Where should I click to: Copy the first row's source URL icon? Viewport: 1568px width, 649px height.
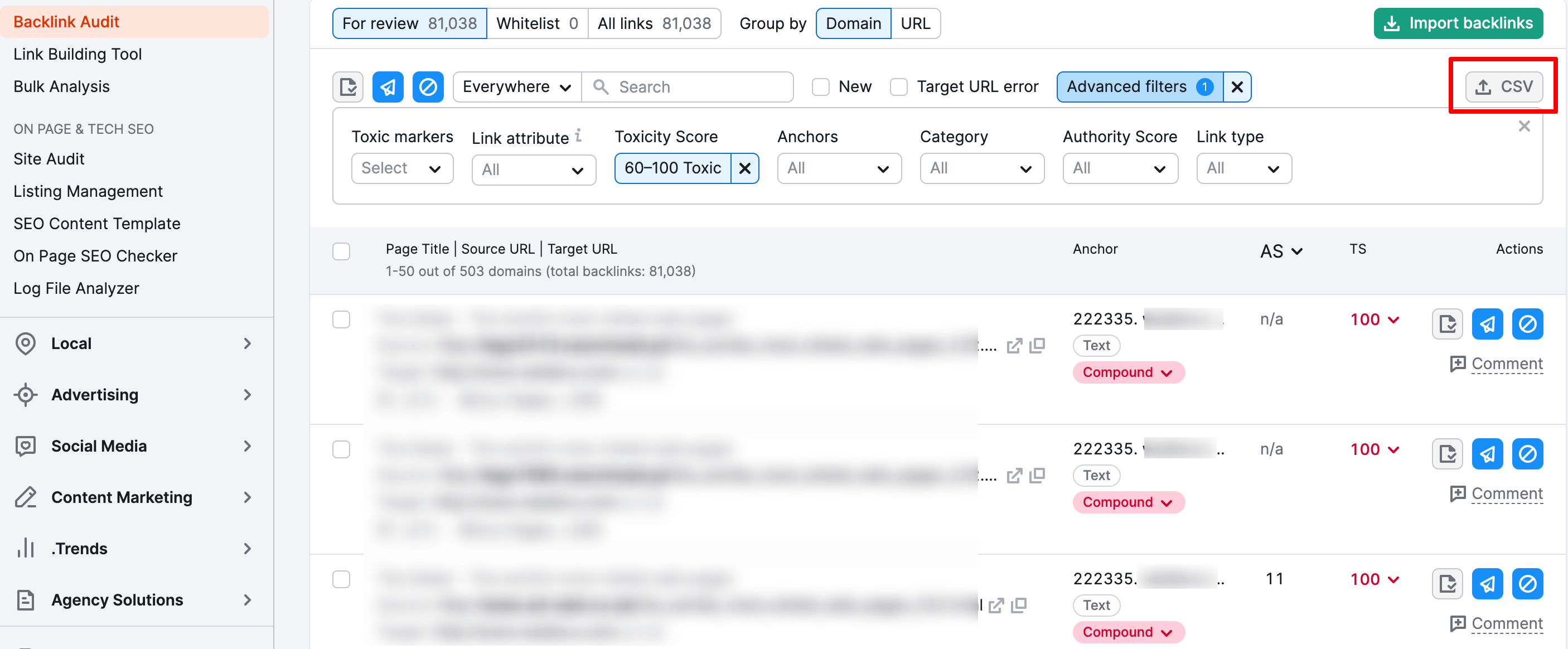(1038, 346)
